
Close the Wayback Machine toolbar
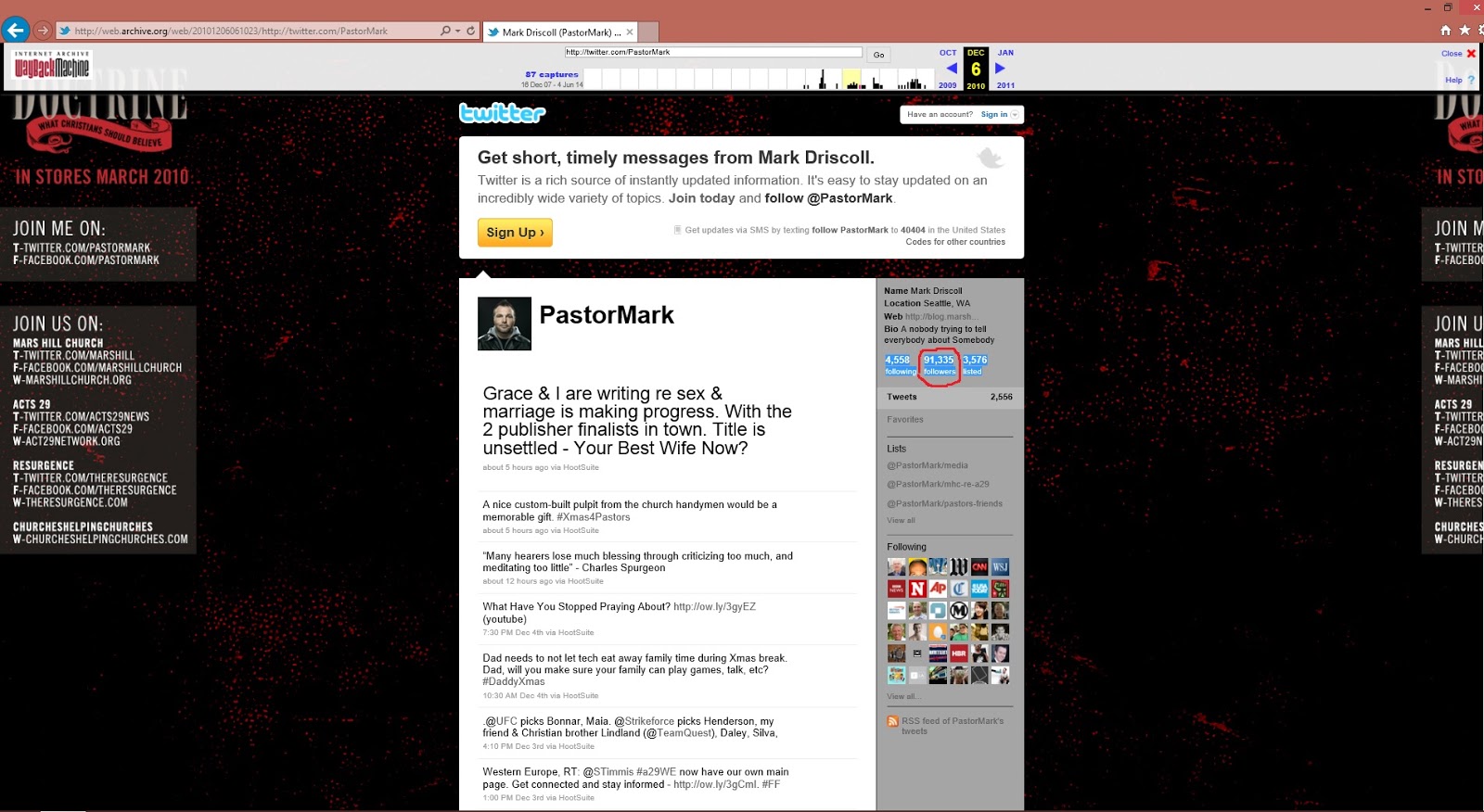point(1458,54)
